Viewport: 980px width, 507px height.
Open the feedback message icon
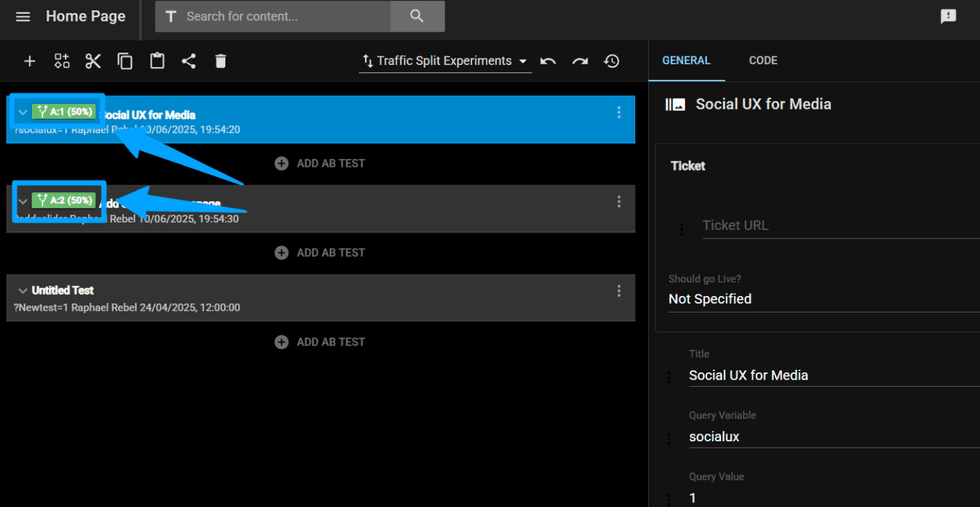pos(948,17)
